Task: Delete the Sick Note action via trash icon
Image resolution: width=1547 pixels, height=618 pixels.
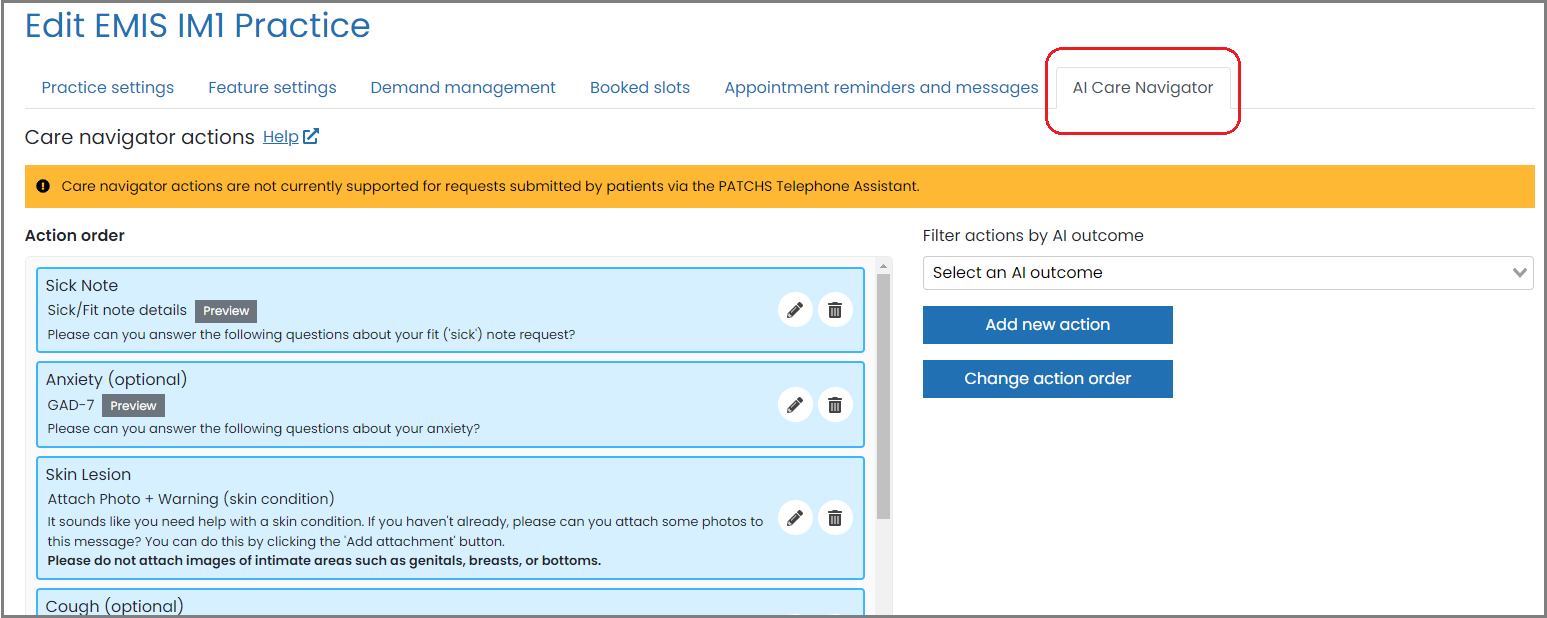Action: [835, 310]
